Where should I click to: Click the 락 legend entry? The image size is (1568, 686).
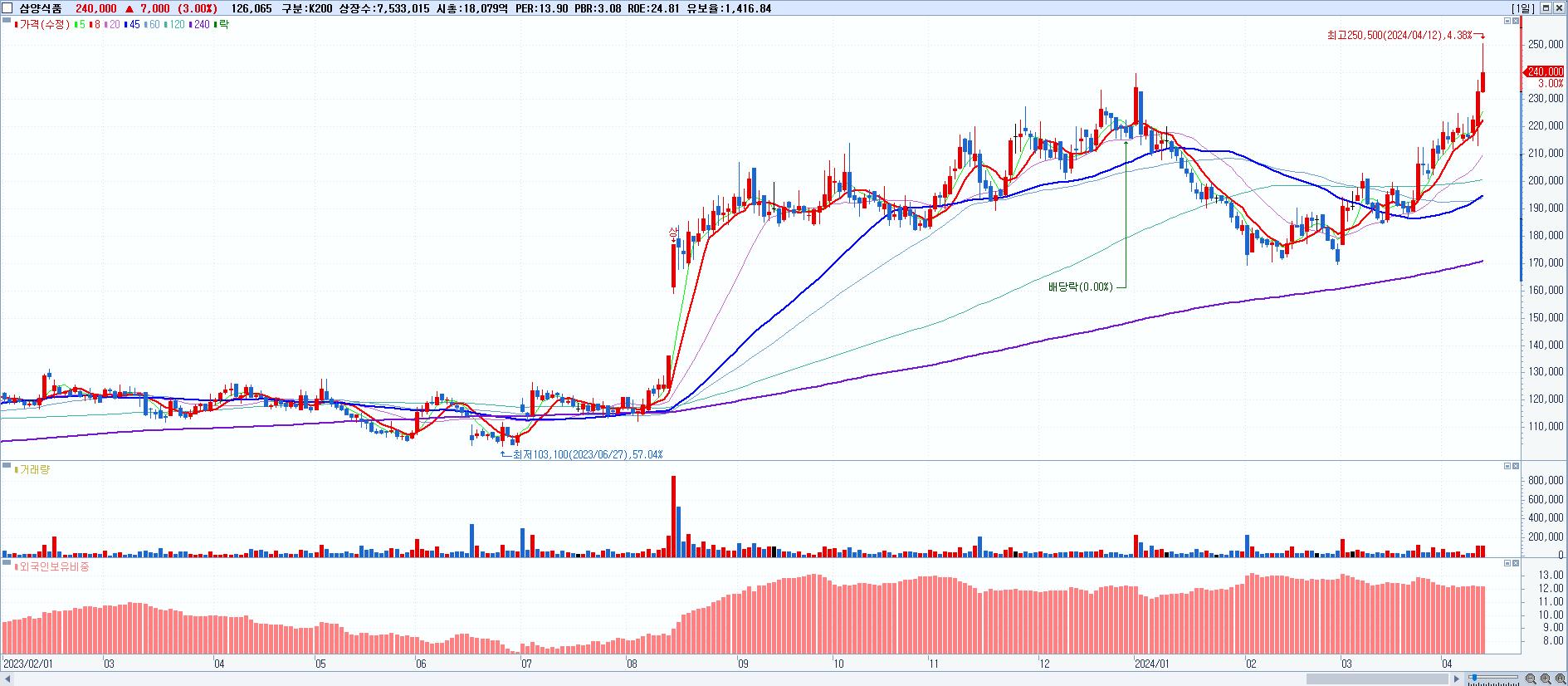point(222,25)
